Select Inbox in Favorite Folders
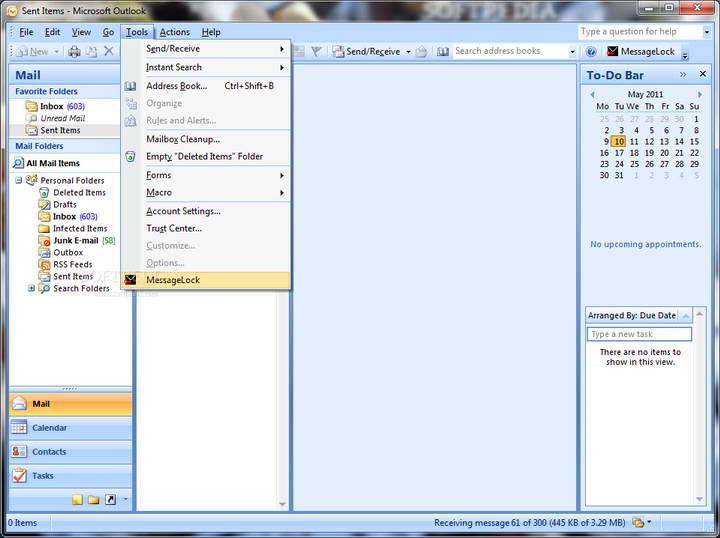Image resolution: width=720 pixels, height=538 pixels. [x=62, y=106]
